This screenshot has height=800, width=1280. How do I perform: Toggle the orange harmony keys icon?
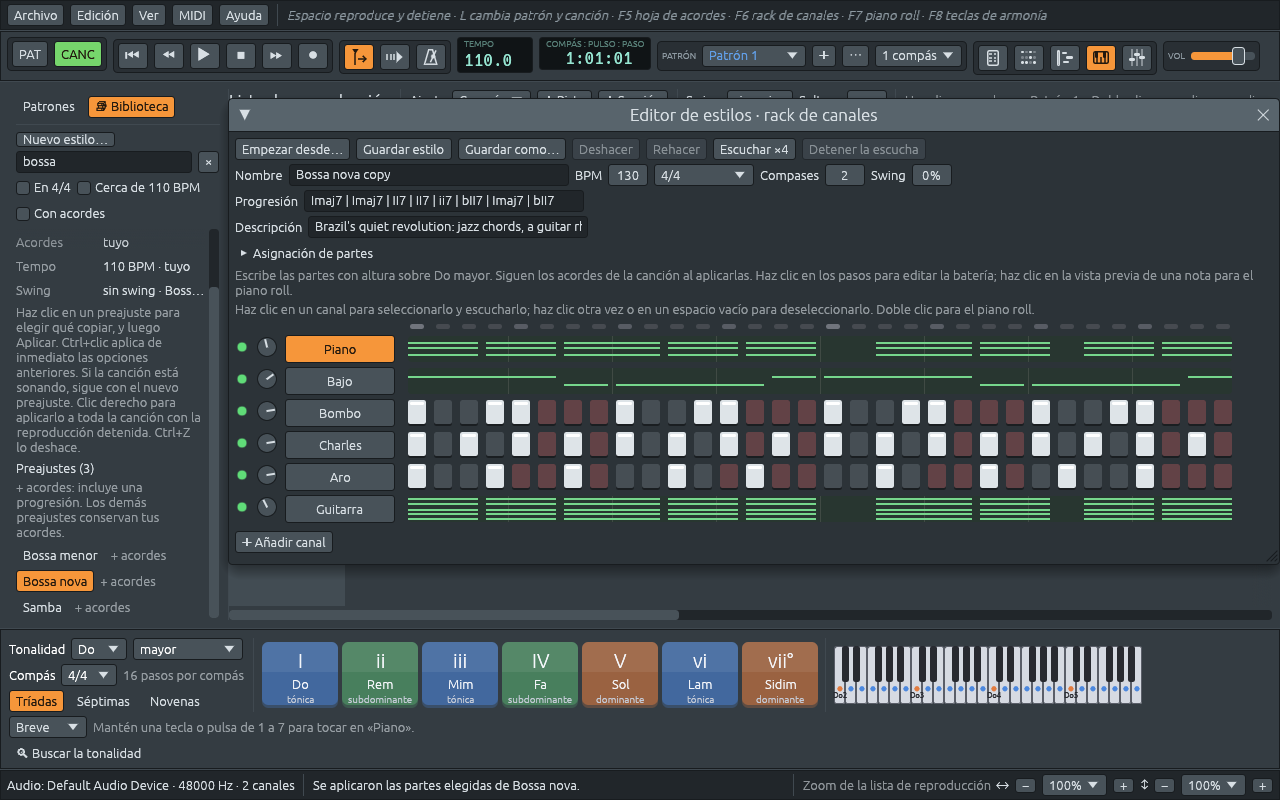click(x=1100, y=57)
